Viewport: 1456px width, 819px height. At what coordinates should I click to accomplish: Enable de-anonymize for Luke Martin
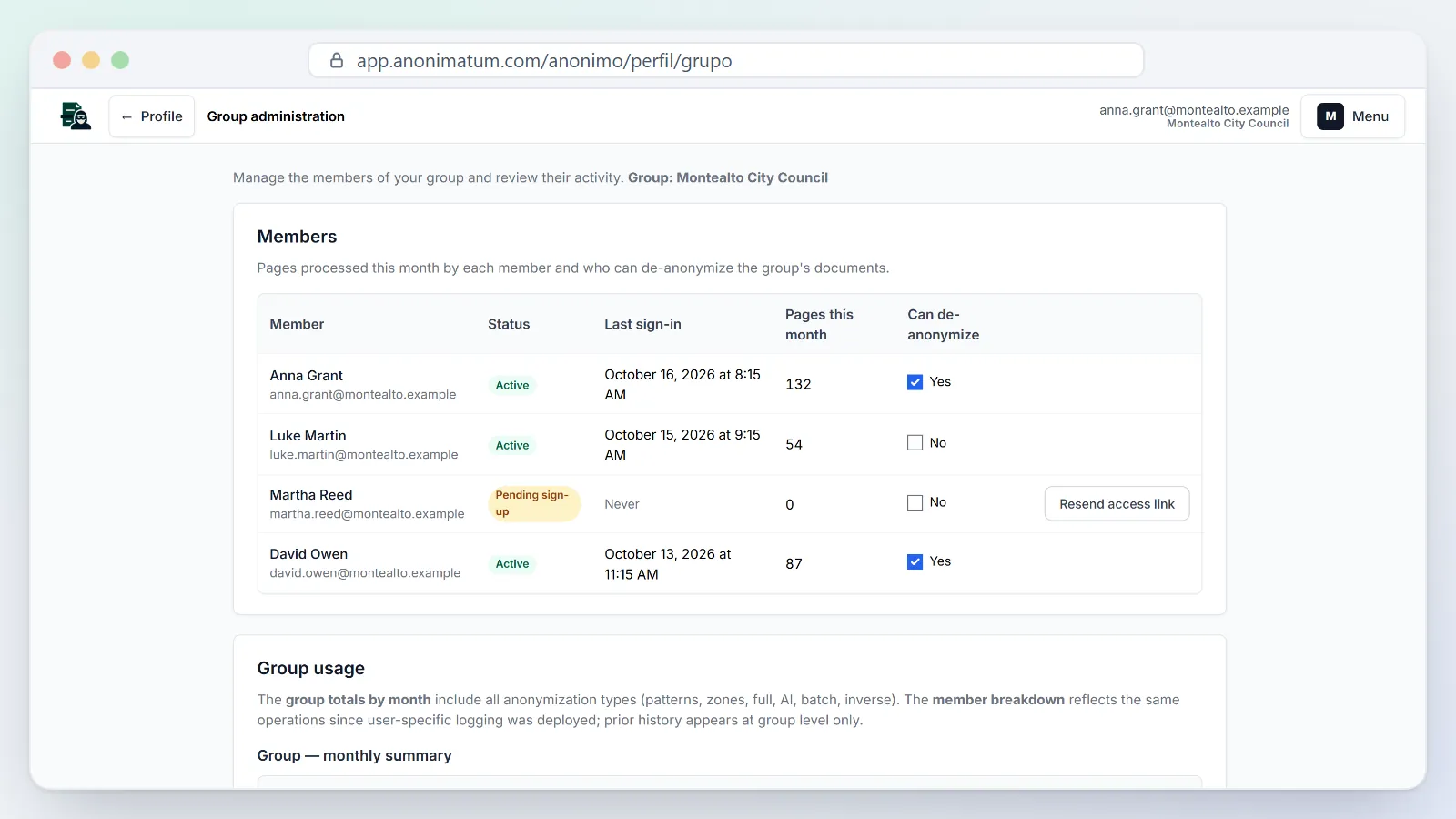pos(915,443)
